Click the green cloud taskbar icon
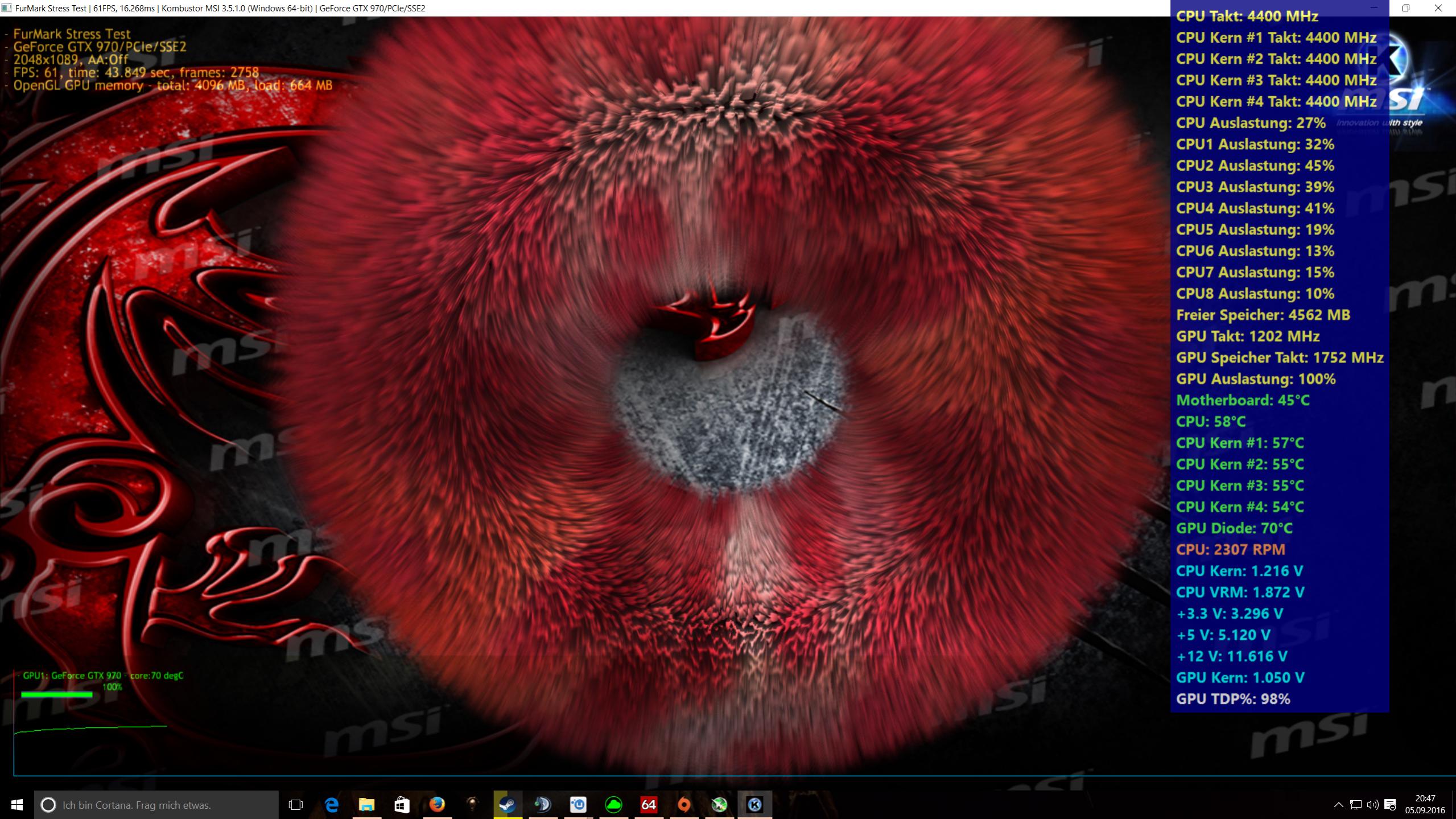The image size is (1456, 819). click(x=613, y=804)
